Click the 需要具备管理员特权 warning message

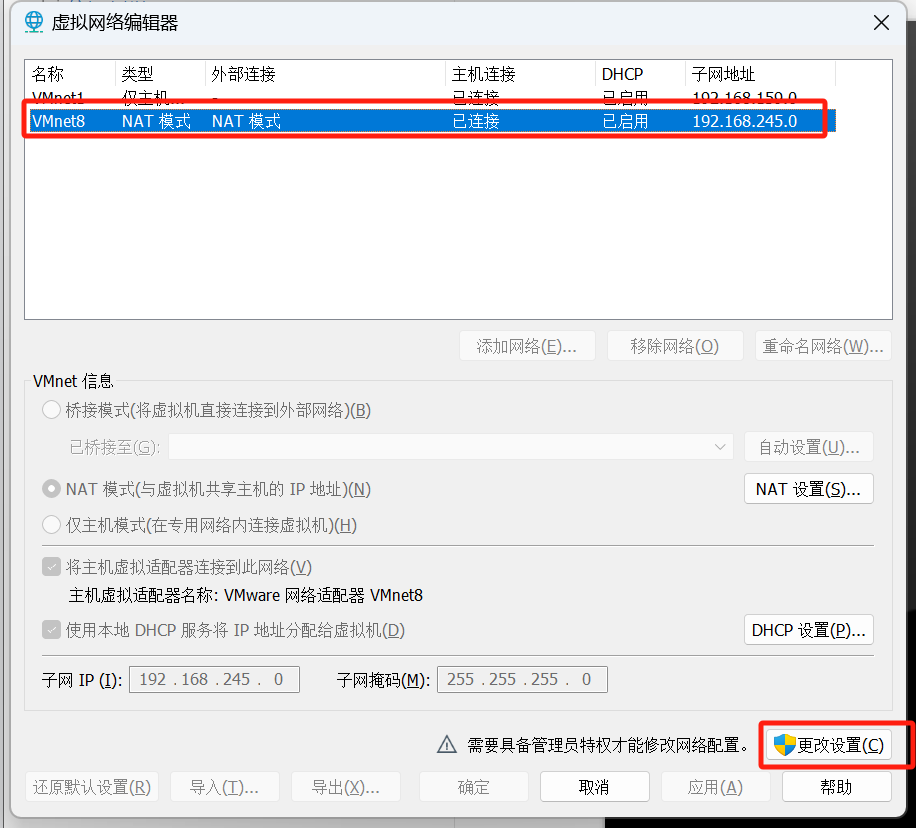[608, 744]
